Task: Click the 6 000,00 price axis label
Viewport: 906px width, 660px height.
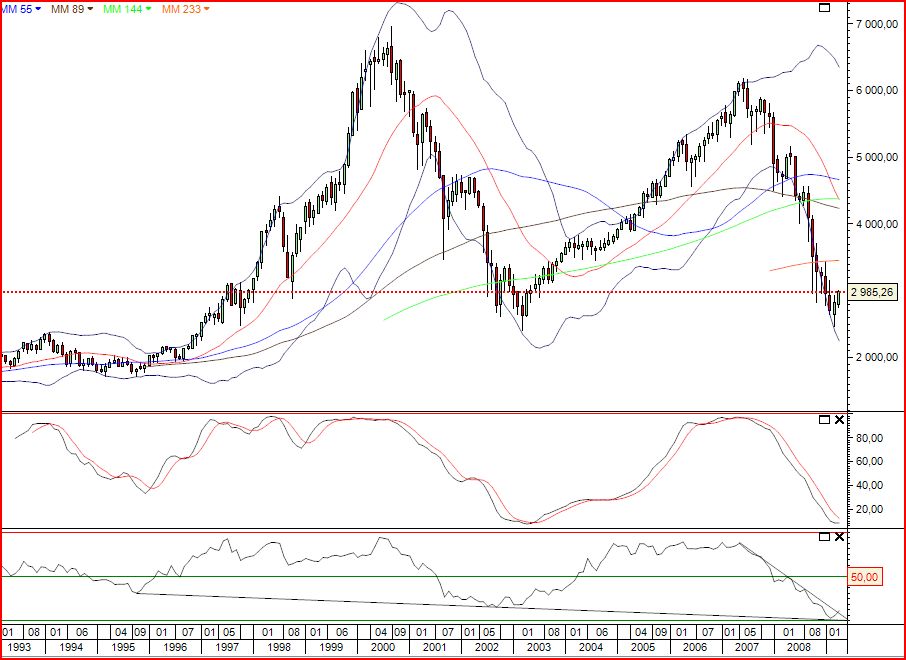Action: pyautogui.click(x=877, y=90)
